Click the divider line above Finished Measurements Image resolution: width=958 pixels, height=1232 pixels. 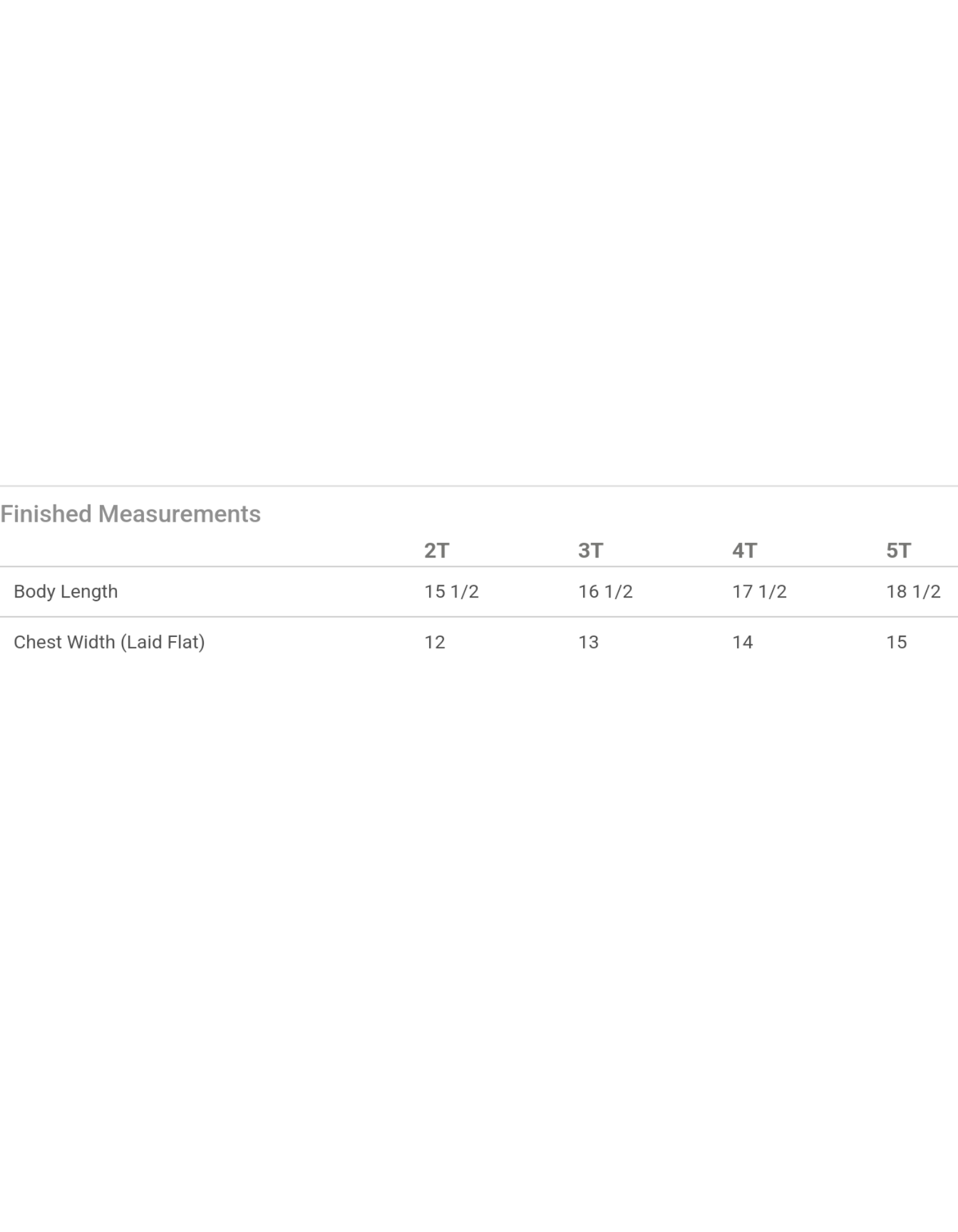[479, 486]
